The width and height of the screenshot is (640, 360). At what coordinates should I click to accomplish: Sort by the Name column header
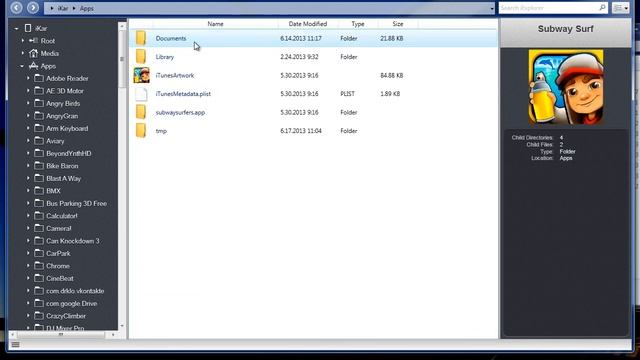coord(216,24)
